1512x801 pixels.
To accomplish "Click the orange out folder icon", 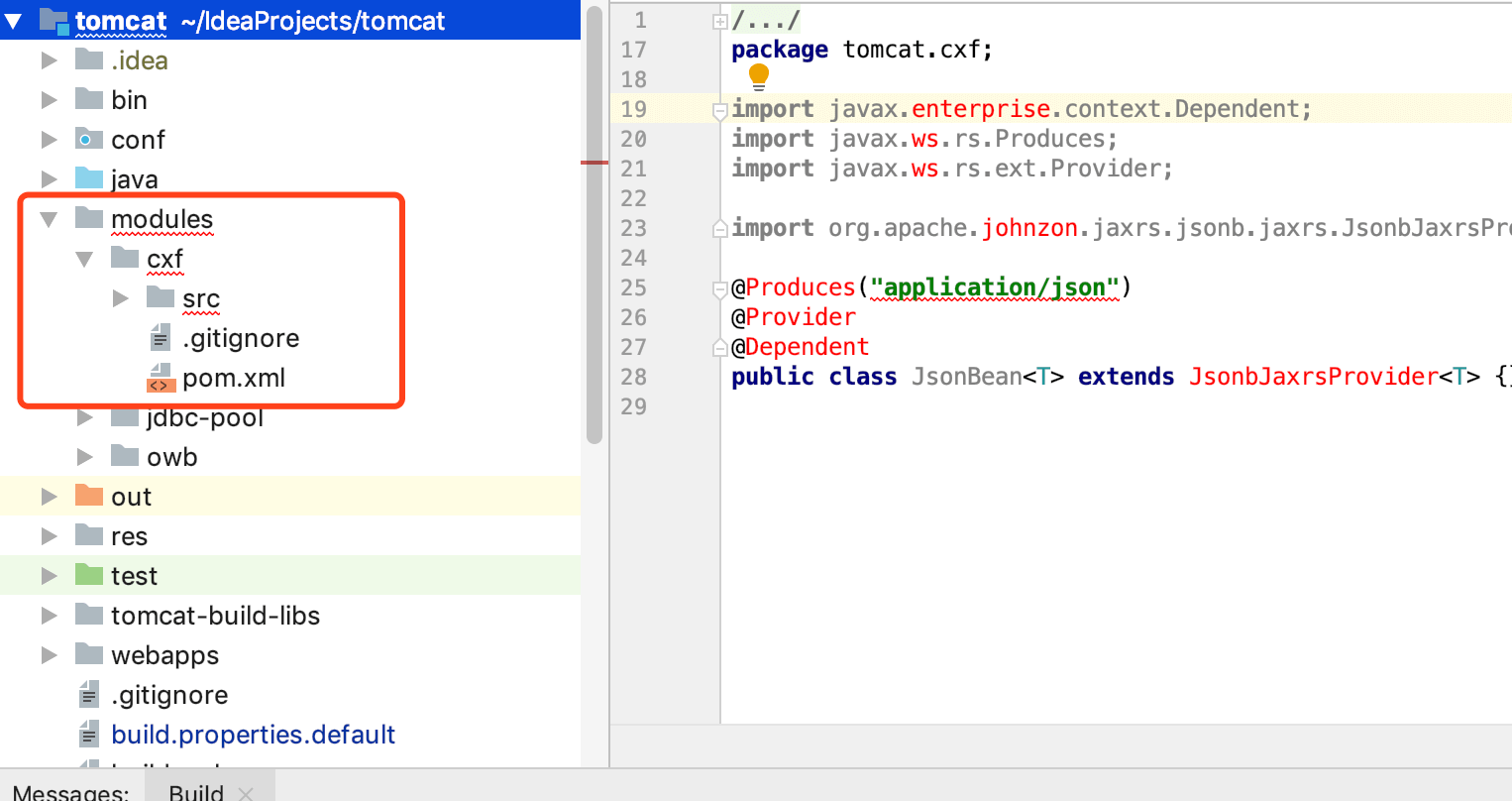I will pos(89,496).
